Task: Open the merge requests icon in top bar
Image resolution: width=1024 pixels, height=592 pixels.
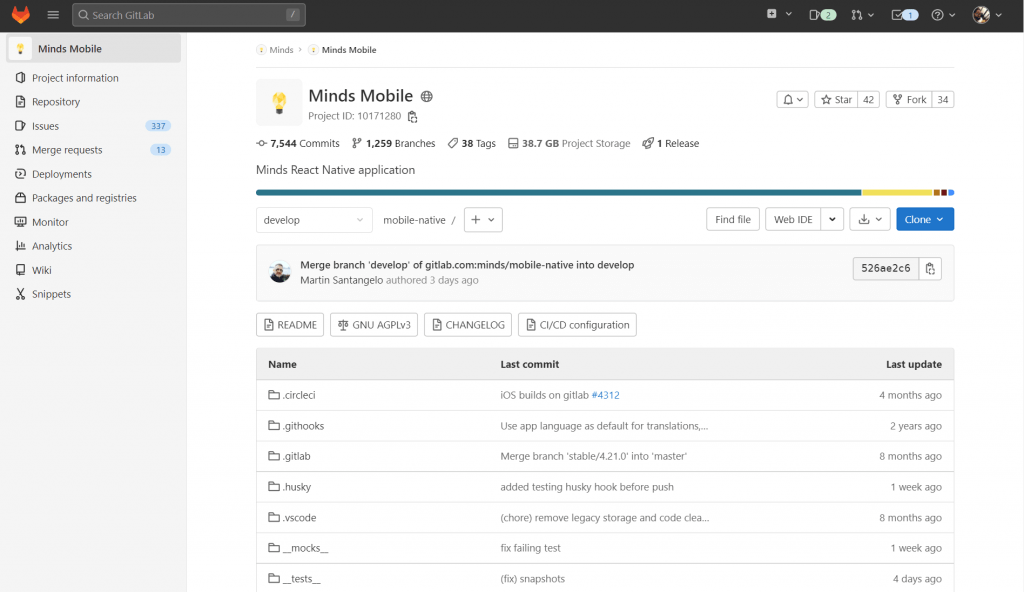Action: (862, 15)
